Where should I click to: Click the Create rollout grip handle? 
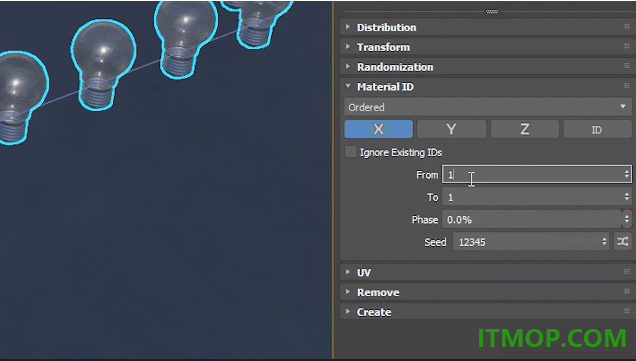pyautogui.click(x=627, y=311)
